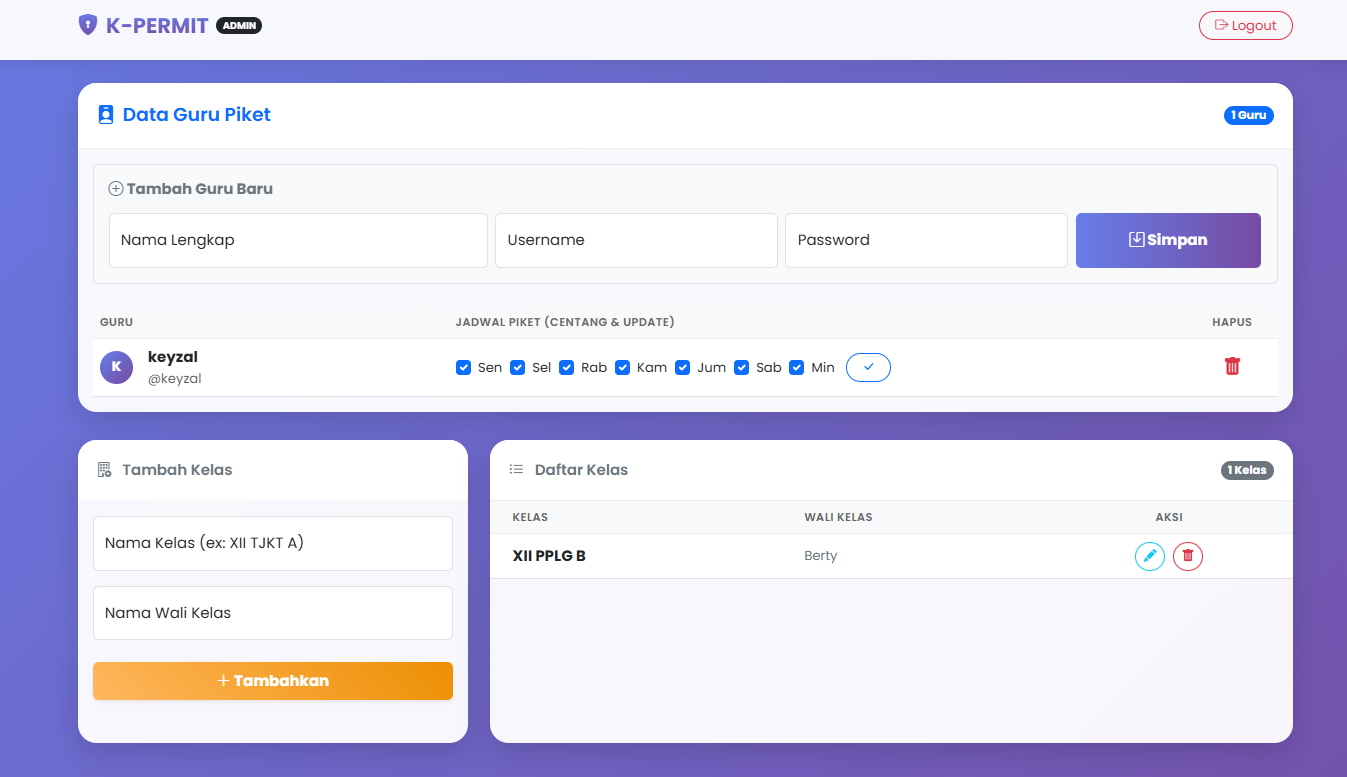Image resolution: width=1347 pixels, height=777 pixels.
Task: Toggle the Rab schedule checkbox
Action: pyautogui.click(x=566, y=367)
